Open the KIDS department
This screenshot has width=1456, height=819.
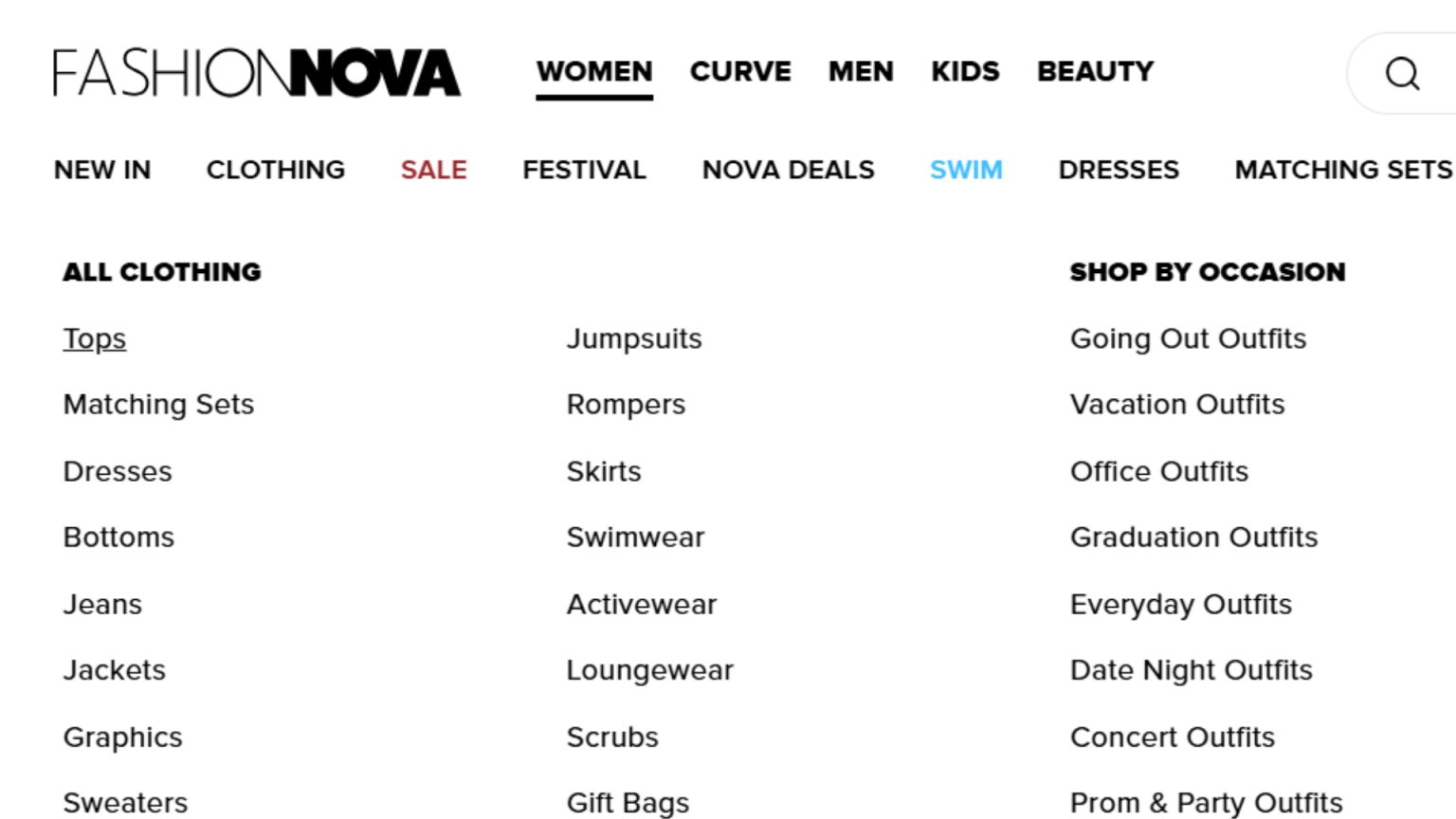(x=965, y=71)
